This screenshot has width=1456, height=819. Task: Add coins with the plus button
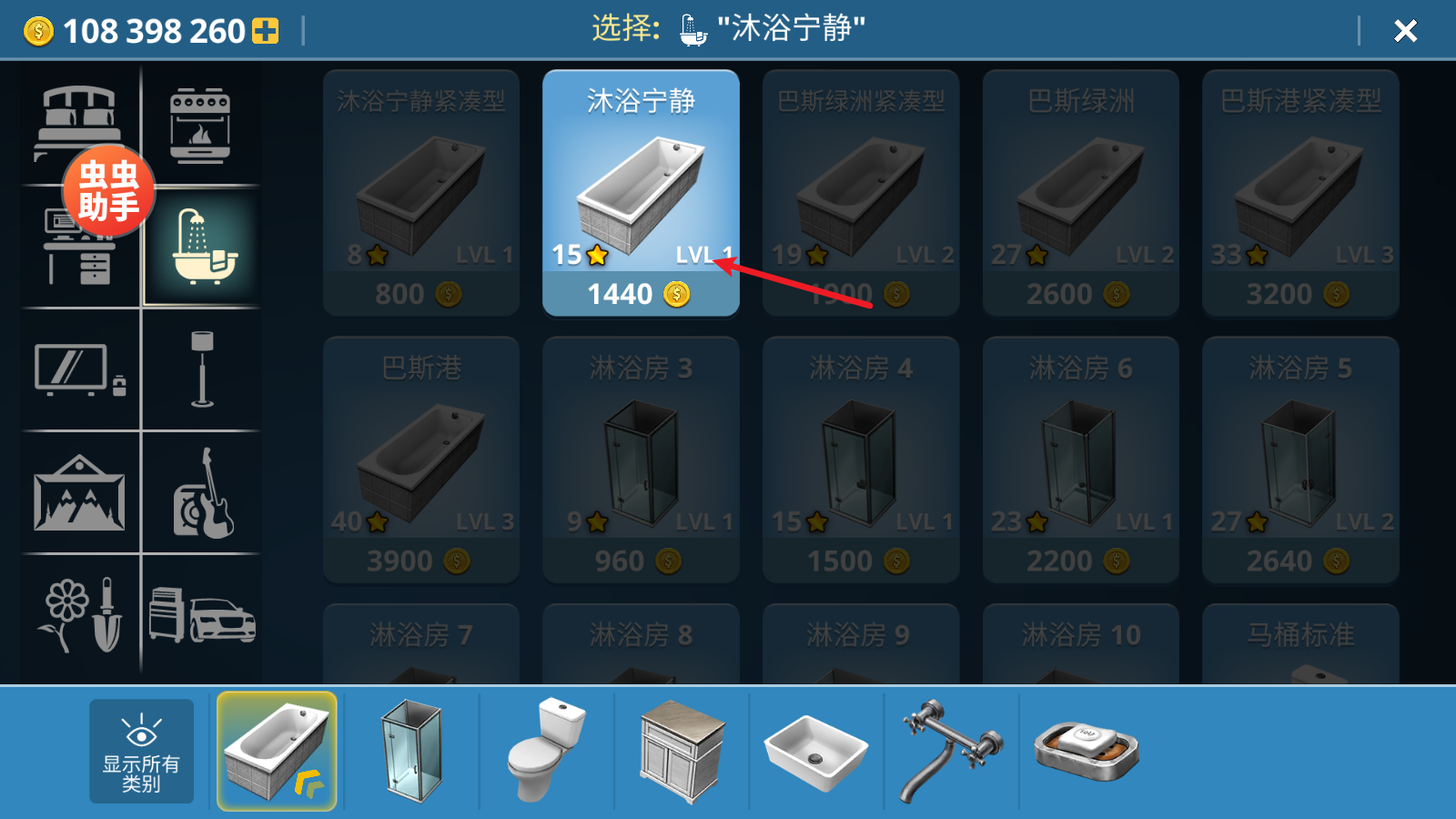[x=266, y=32]
